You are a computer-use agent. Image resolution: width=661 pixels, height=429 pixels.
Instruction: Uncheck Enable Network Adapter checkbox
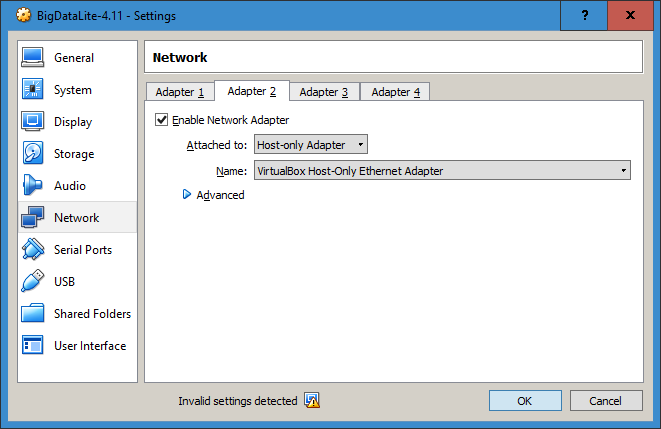click(161, 120)
